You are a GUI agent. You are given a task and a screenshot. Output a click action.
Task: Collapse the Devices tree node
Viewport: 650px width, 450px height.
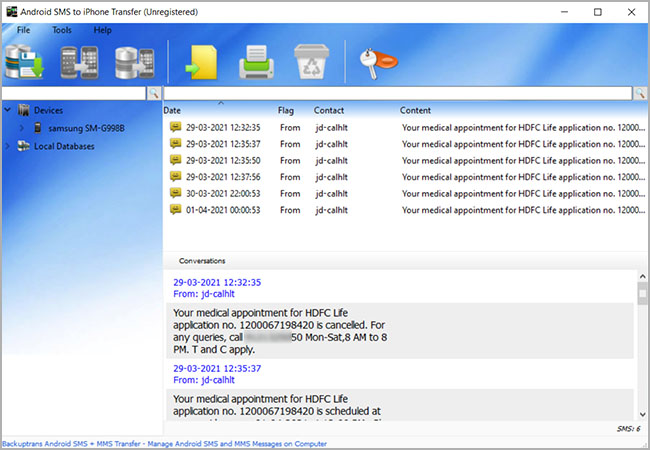(8, 109)
